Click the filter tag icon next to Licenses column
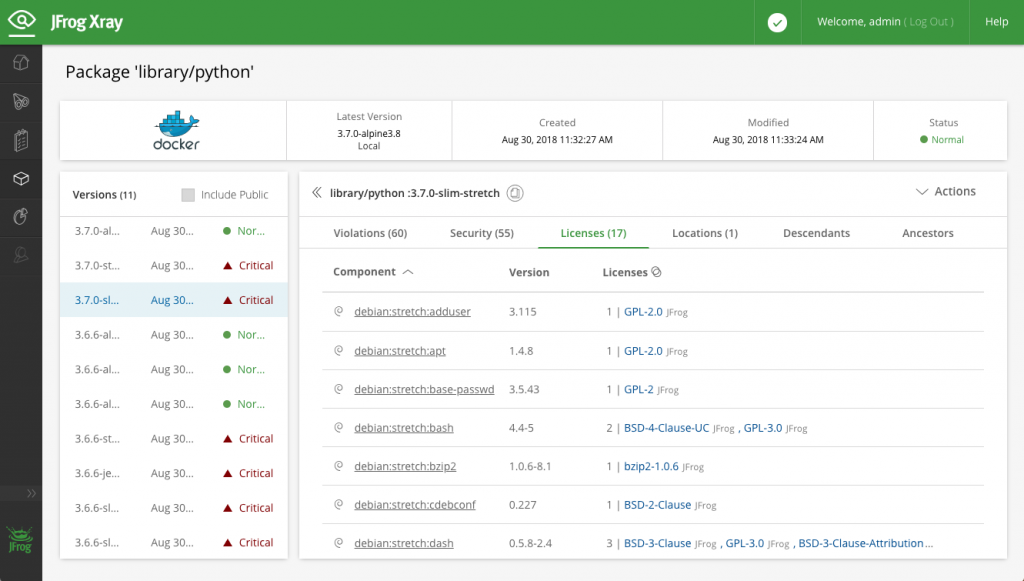 tap(655, 271)
